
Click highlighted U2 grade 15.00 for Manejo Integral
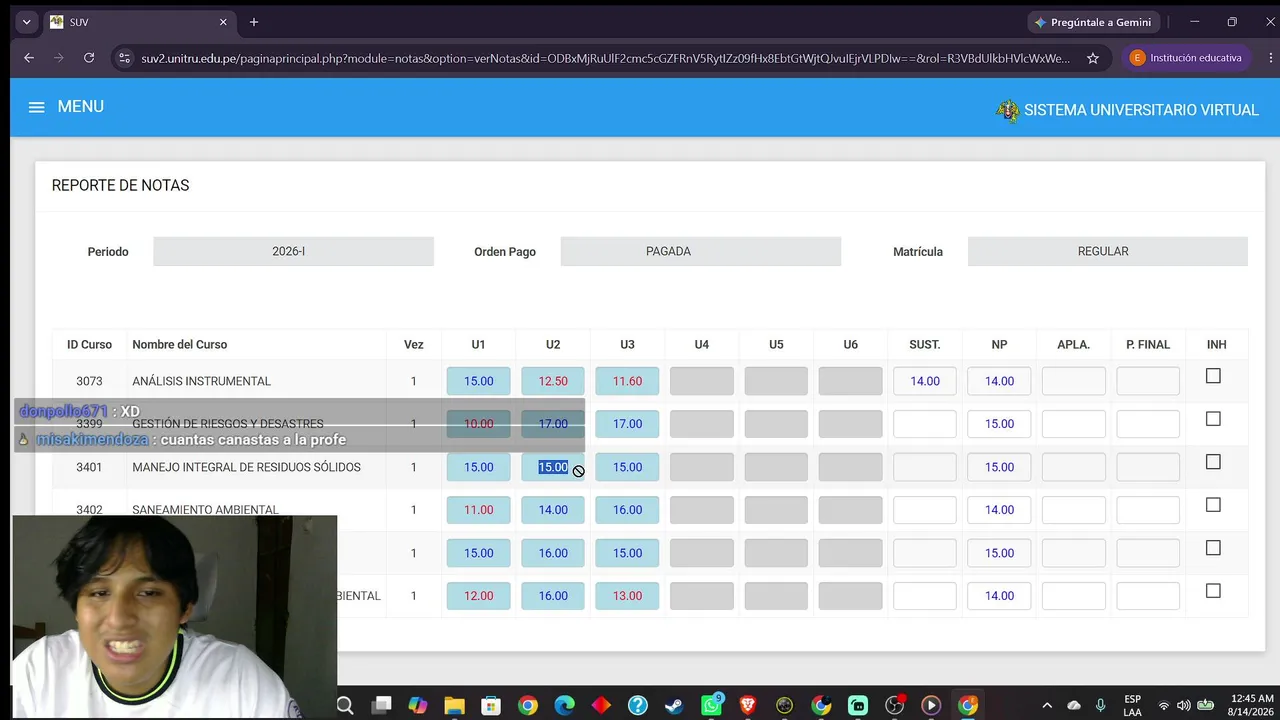[x=553, y=467]
